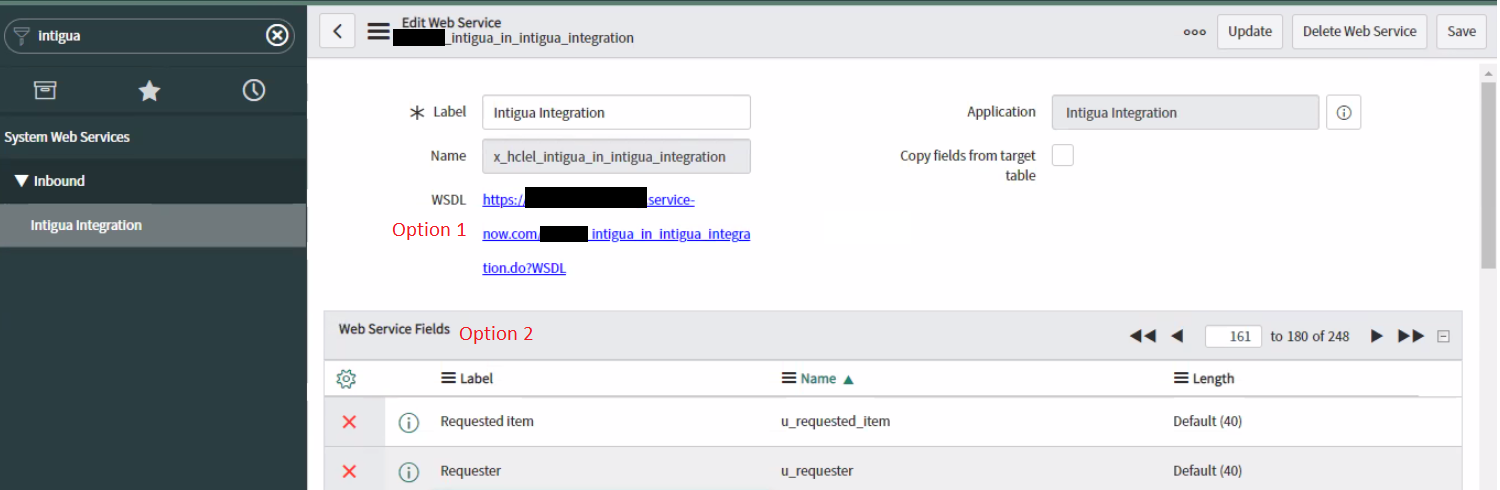This screenshot has height=490, width=1500.
Task: Open more options ellipsis in header
Action: [1194, 31]
